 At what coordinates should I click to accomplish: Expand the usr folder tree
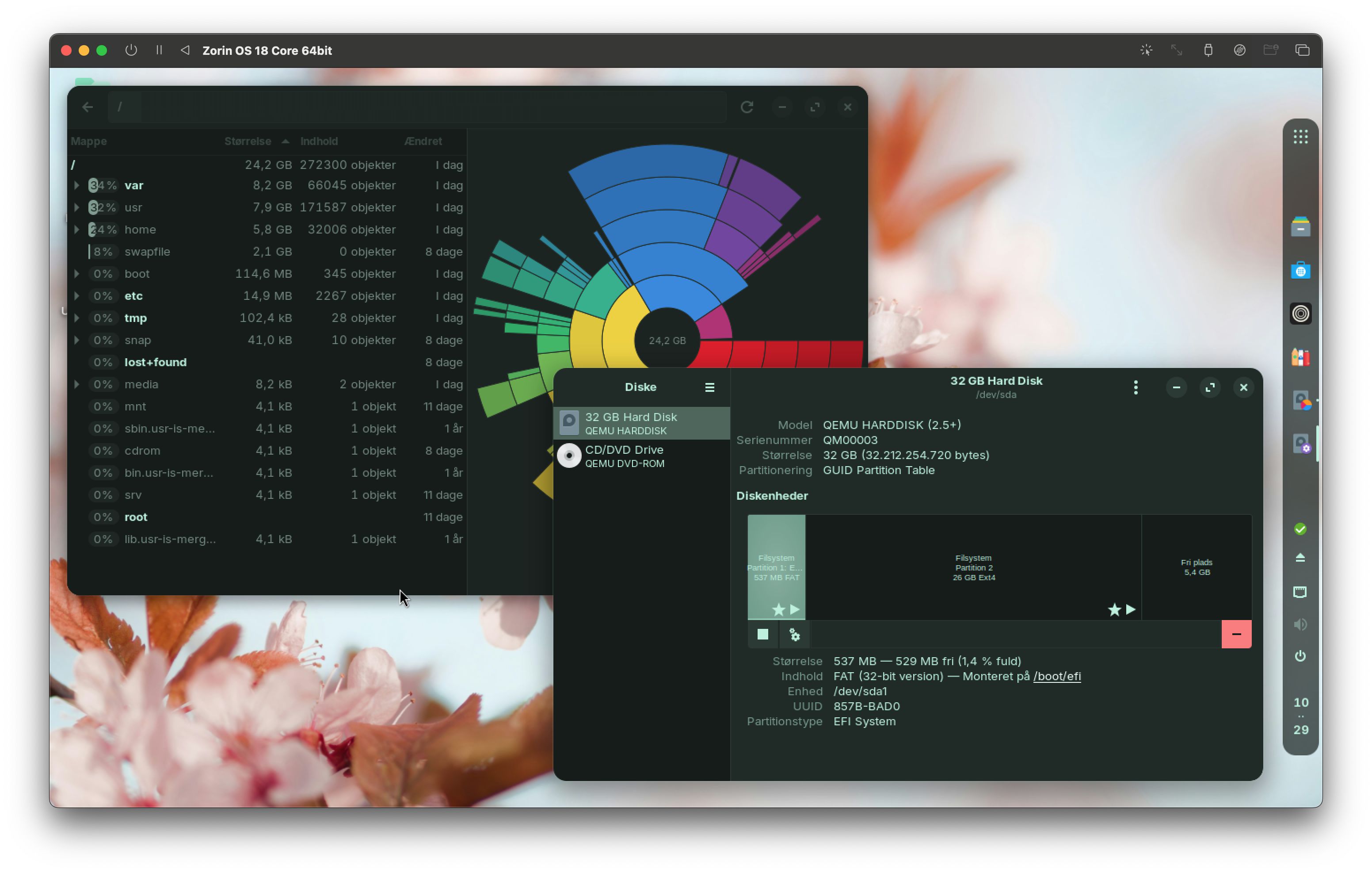coord(77,207)
